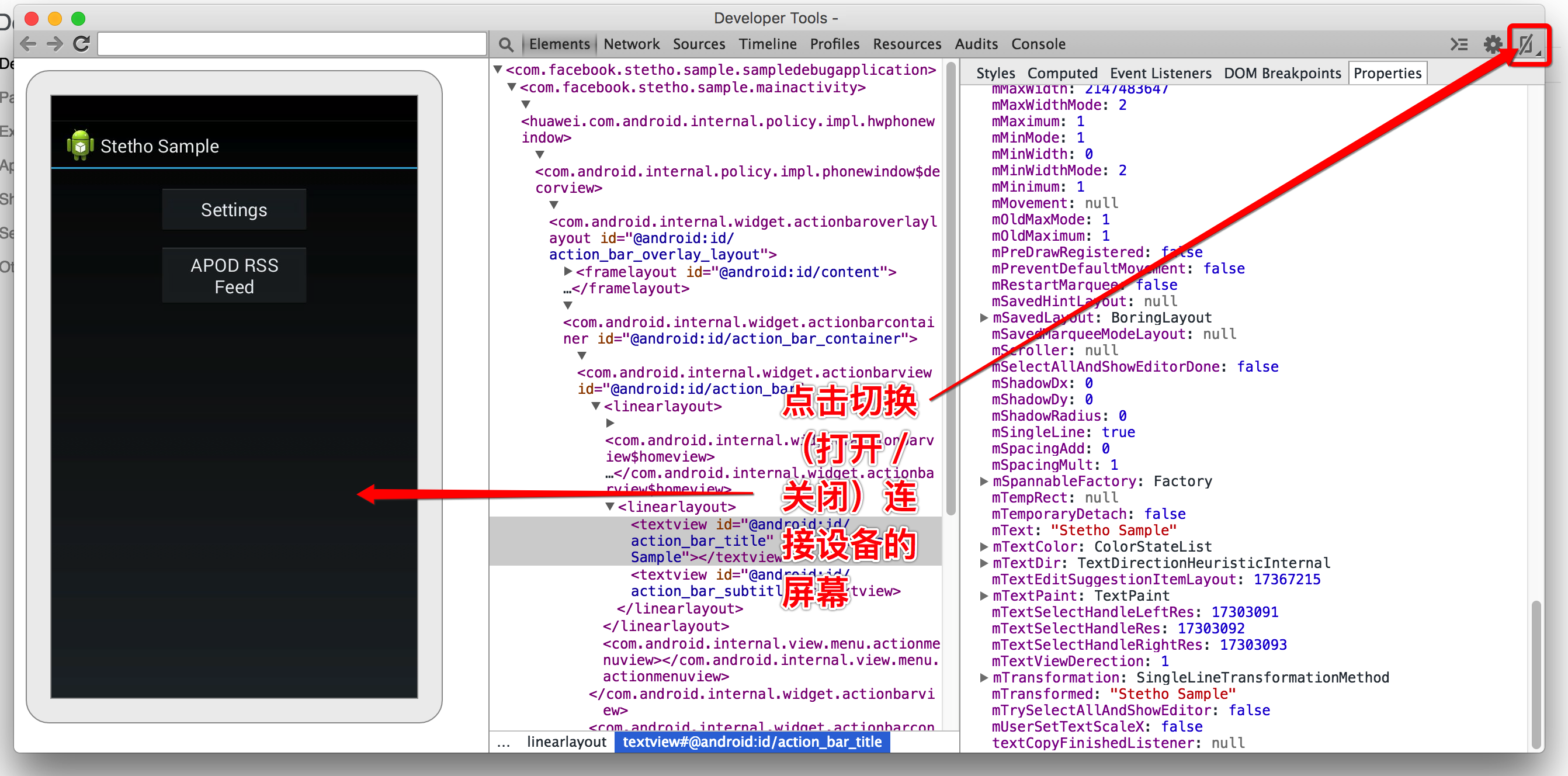Screen dimensions: 1568x776
Task: Expand the mSavedLayout BoringLayout property
Action: point(983,318)
